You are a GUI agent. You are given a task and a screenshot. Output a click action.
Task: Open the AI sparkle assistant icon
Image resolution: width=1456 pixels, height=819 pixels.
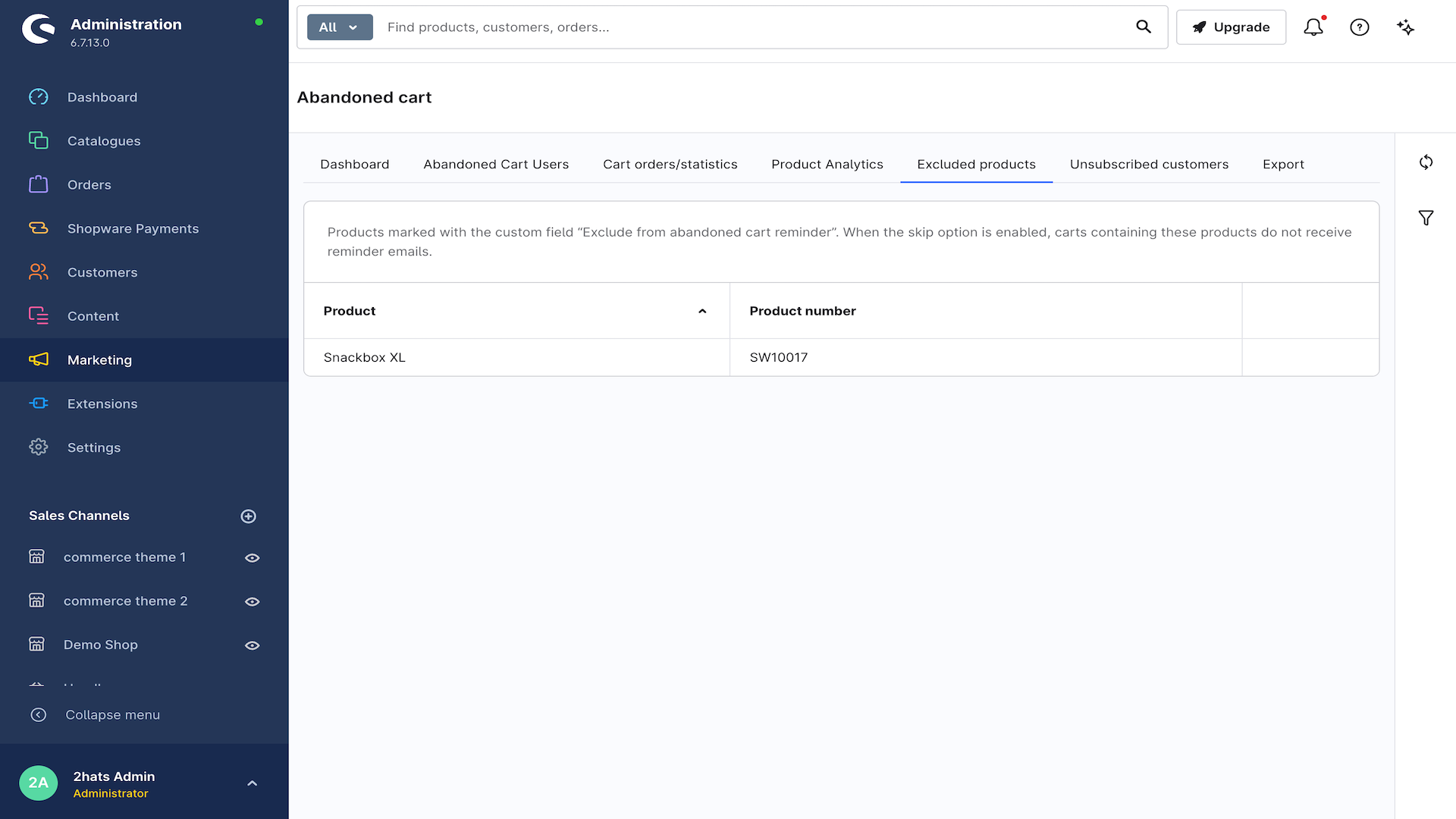1405,27
